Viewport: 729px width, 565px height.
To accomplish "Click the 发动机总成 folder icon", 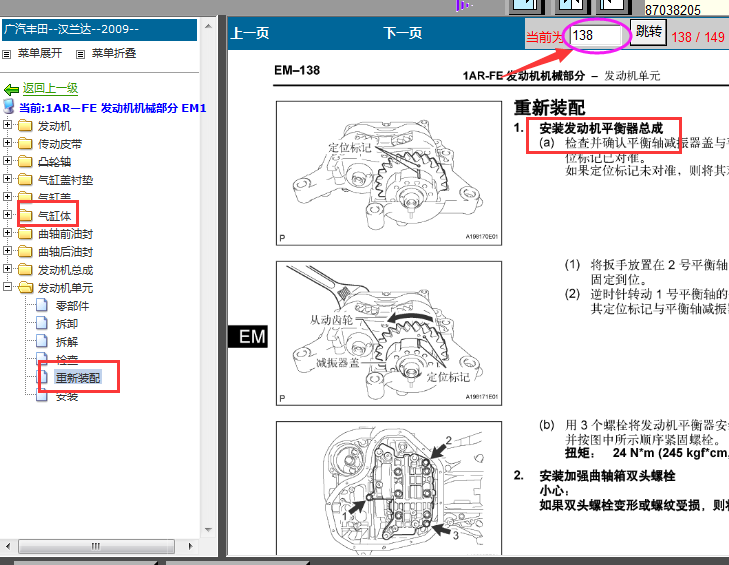I will click(25, 270).
